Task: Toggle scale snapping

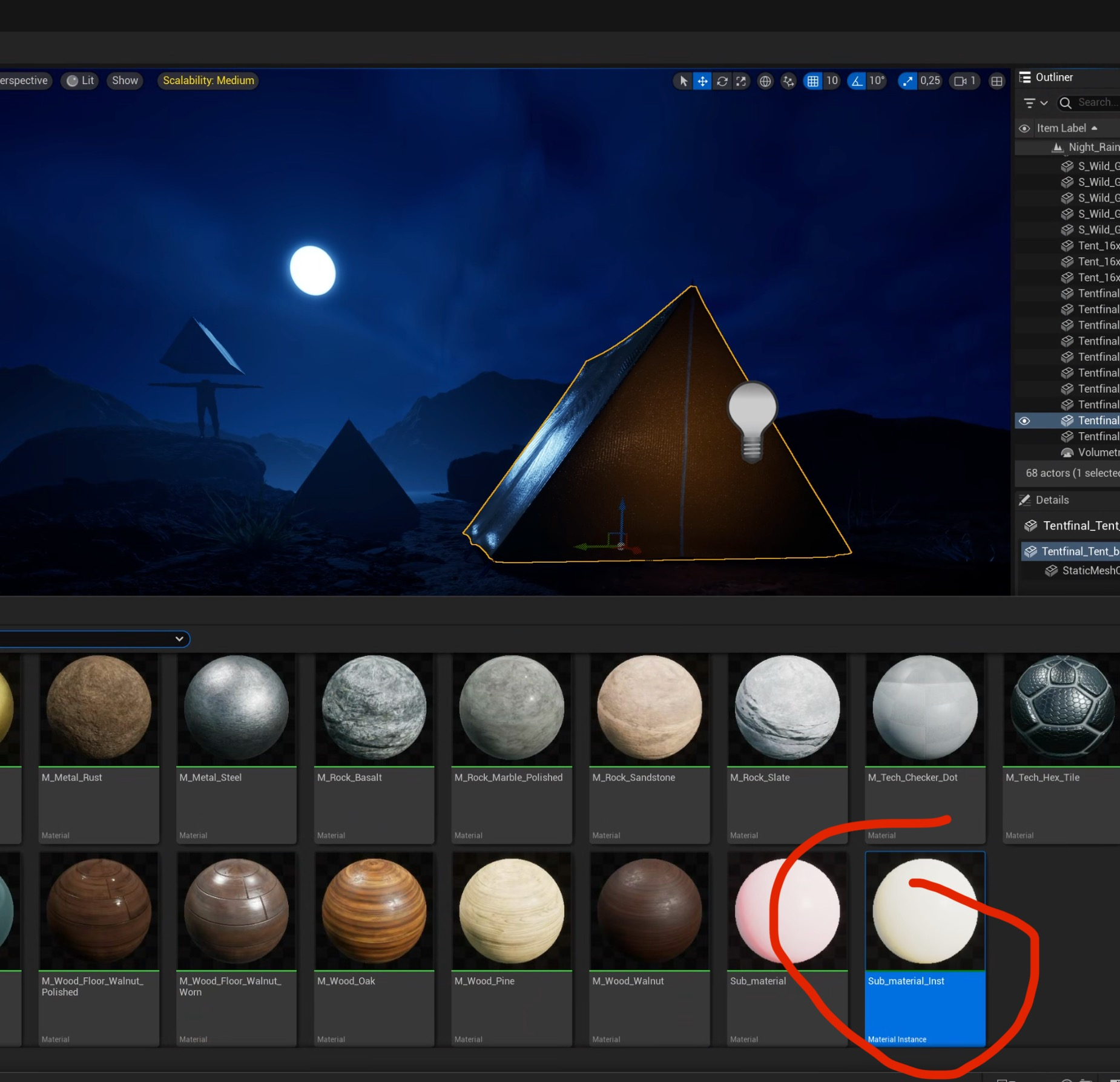Action: click(x=907, y=81)
